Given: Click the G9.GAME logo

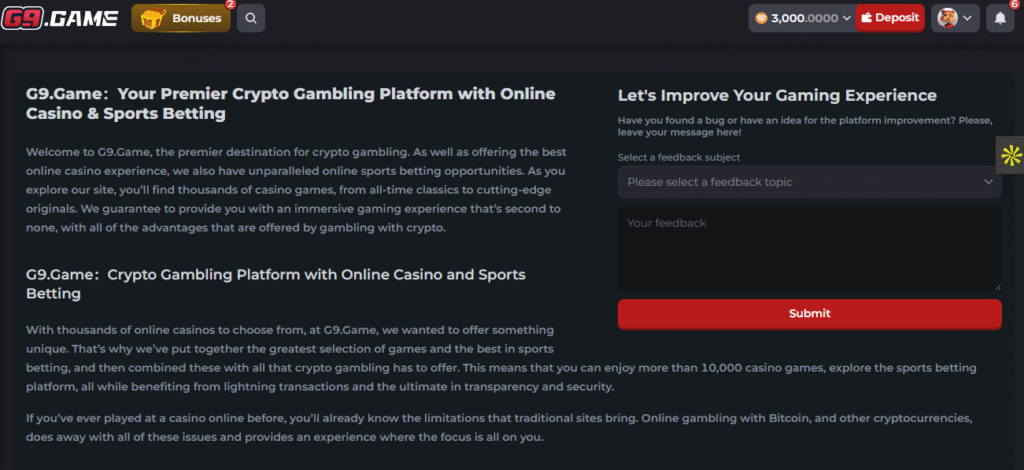Looking at the screenshot, I should coord(59,18).
